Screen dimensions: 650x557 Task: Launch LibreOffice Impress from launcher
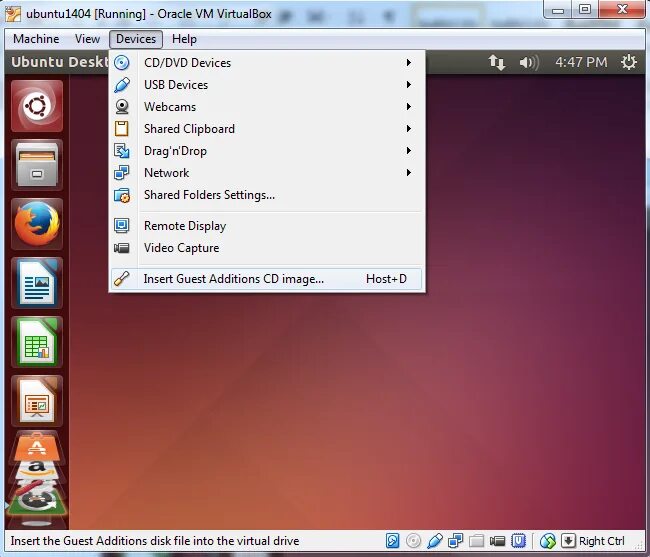(x=37, y=401)
